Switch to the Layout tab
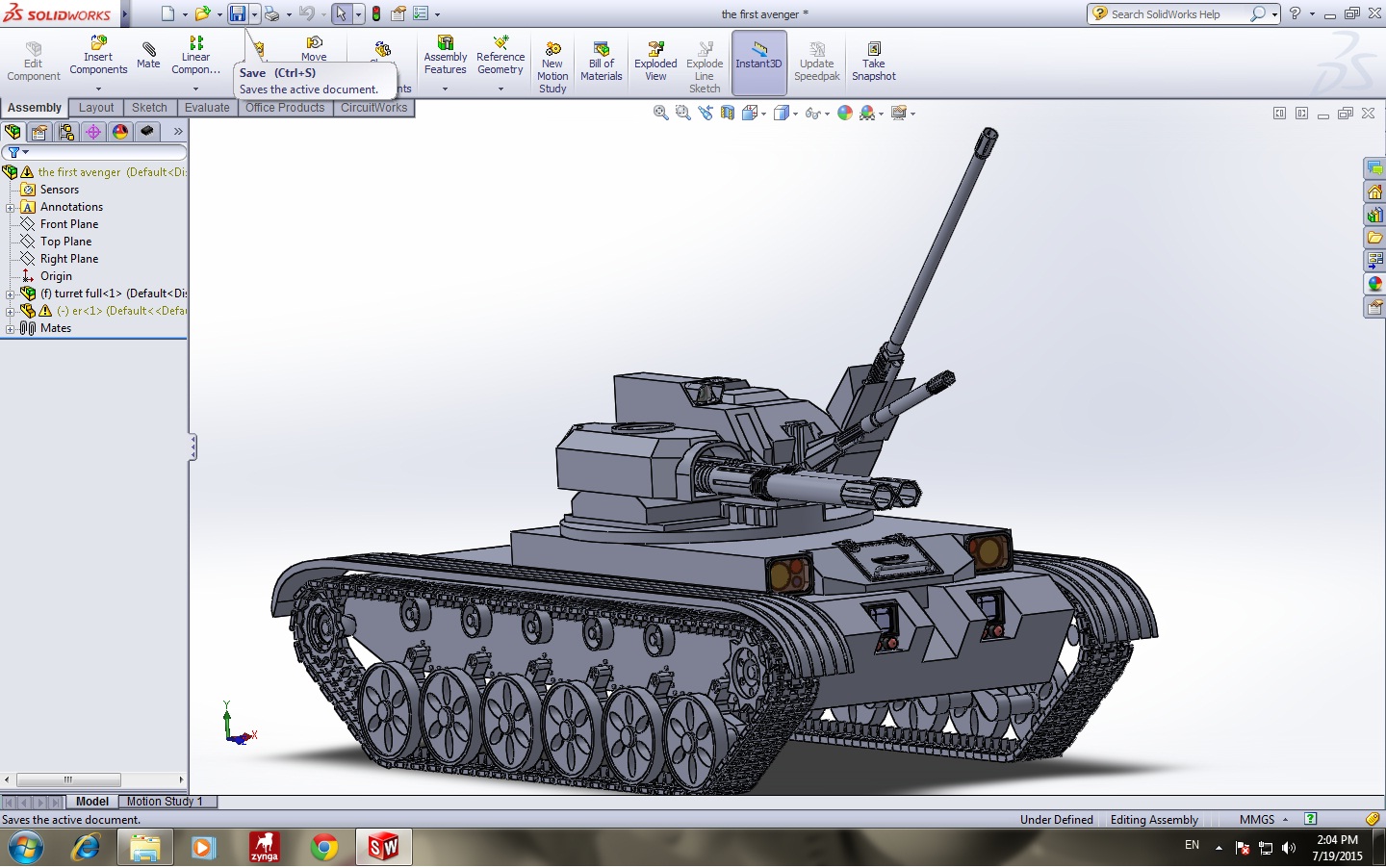 tap(96, 108)
